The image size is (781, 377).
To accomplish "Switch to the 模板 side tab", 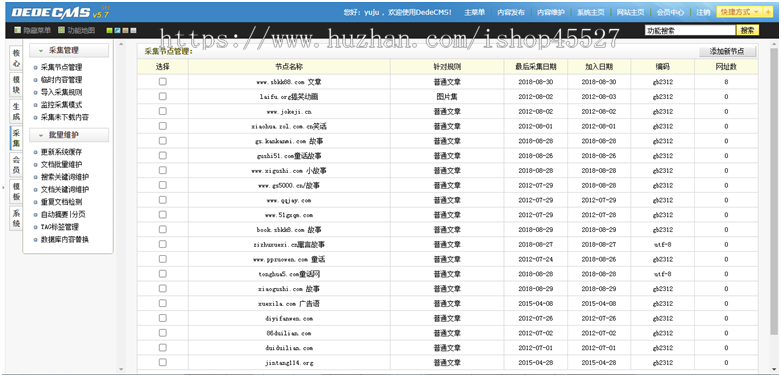I will (x=16, y=192).
